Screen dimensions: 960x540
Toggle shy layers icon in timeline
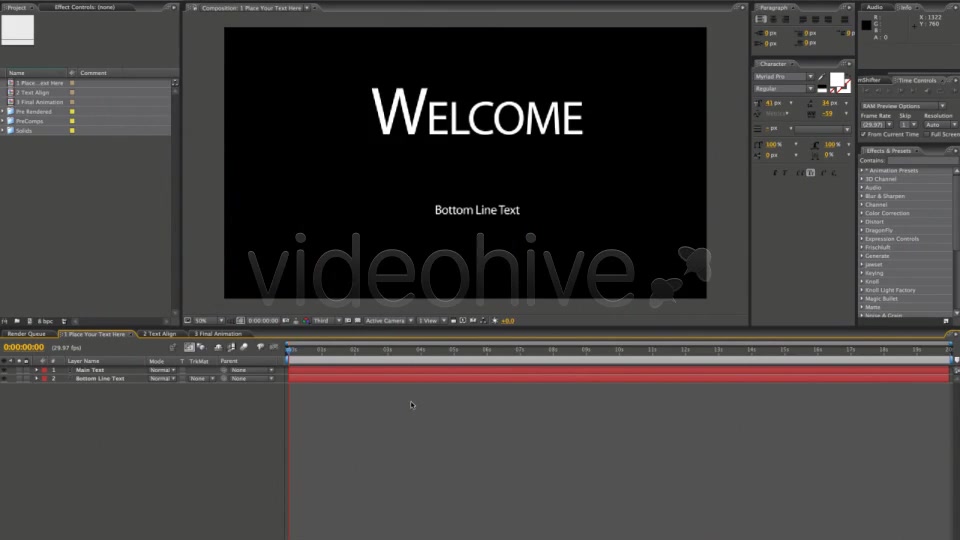tap(218, 347)
